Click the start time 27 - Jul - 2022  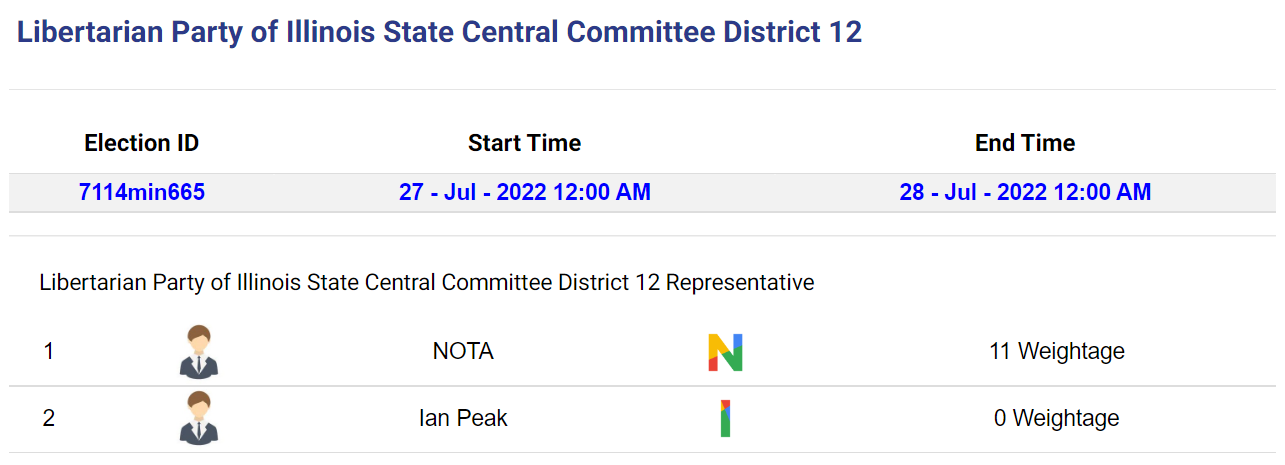click(x=524, y=192)
